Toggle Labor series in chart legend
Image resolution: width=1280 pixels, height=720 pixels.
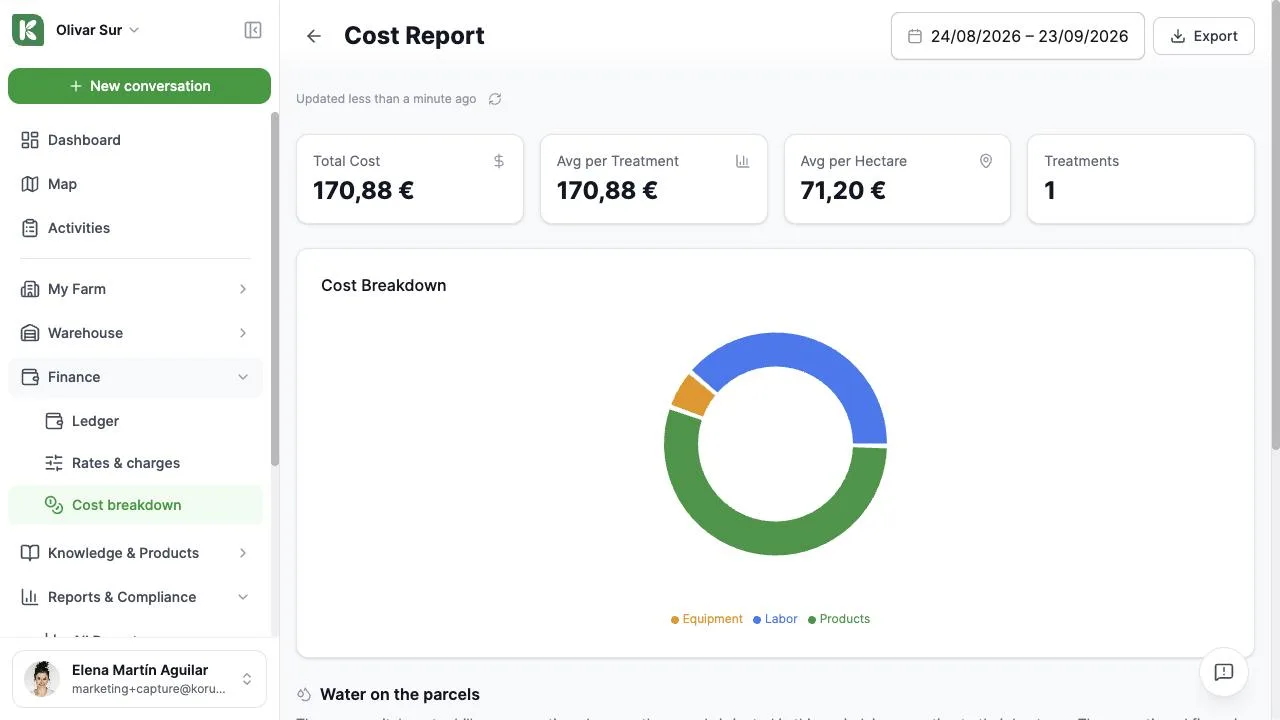coord(775,619)
